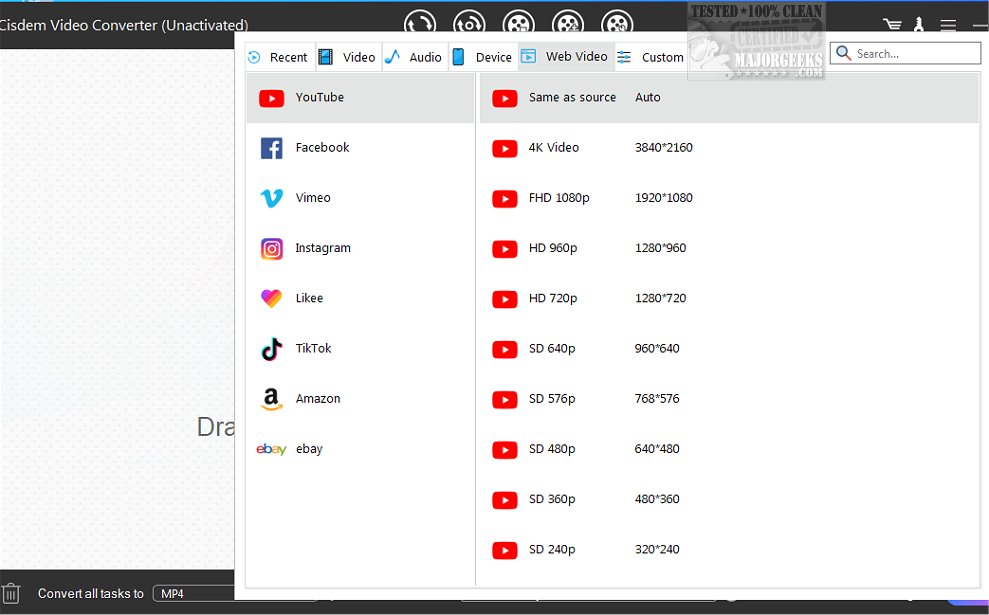Image resolution: width=989 pixels, height=615 pixels.
Task: Focus the Search input field
Action: tap(905, 54)
